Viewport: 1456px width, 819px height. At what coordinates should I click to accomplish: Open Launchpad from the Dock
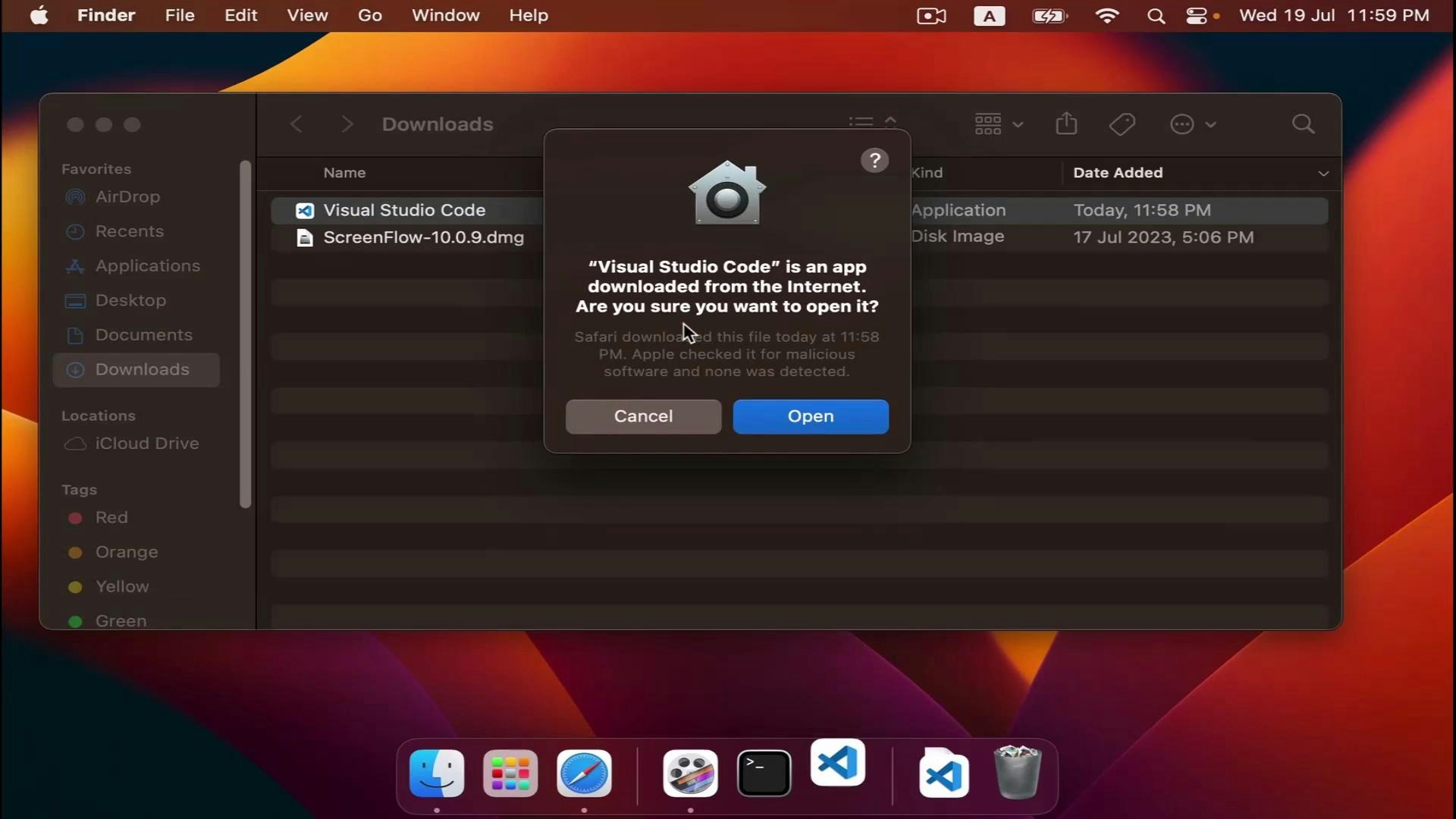[510, 773]
